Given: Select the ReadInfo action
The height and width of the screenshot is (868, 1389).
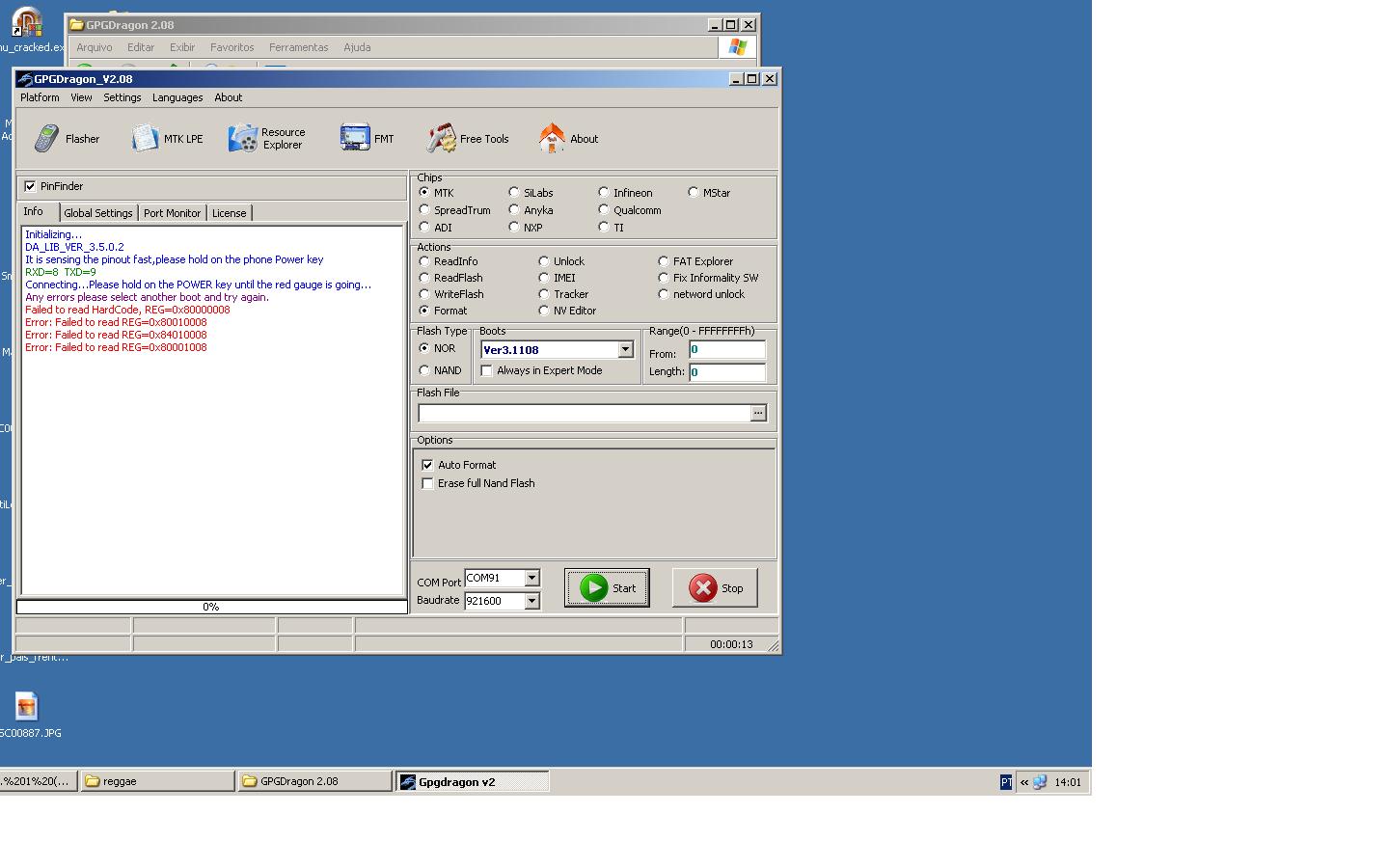Looking at the screenshot, I should click(x=424, y=261).
